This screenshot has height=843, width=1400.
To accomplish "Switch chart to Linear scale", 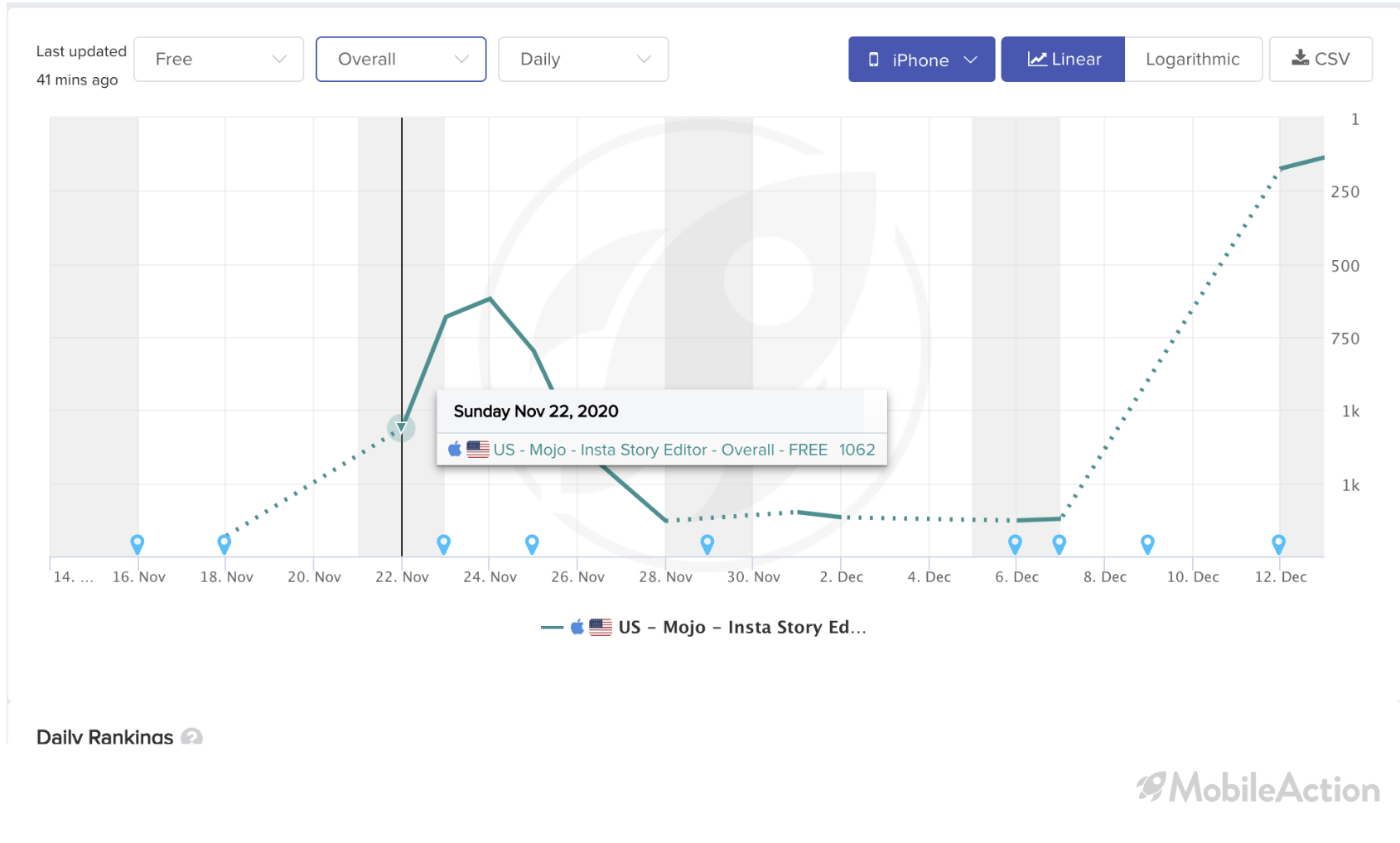I will coord(1063,60).
